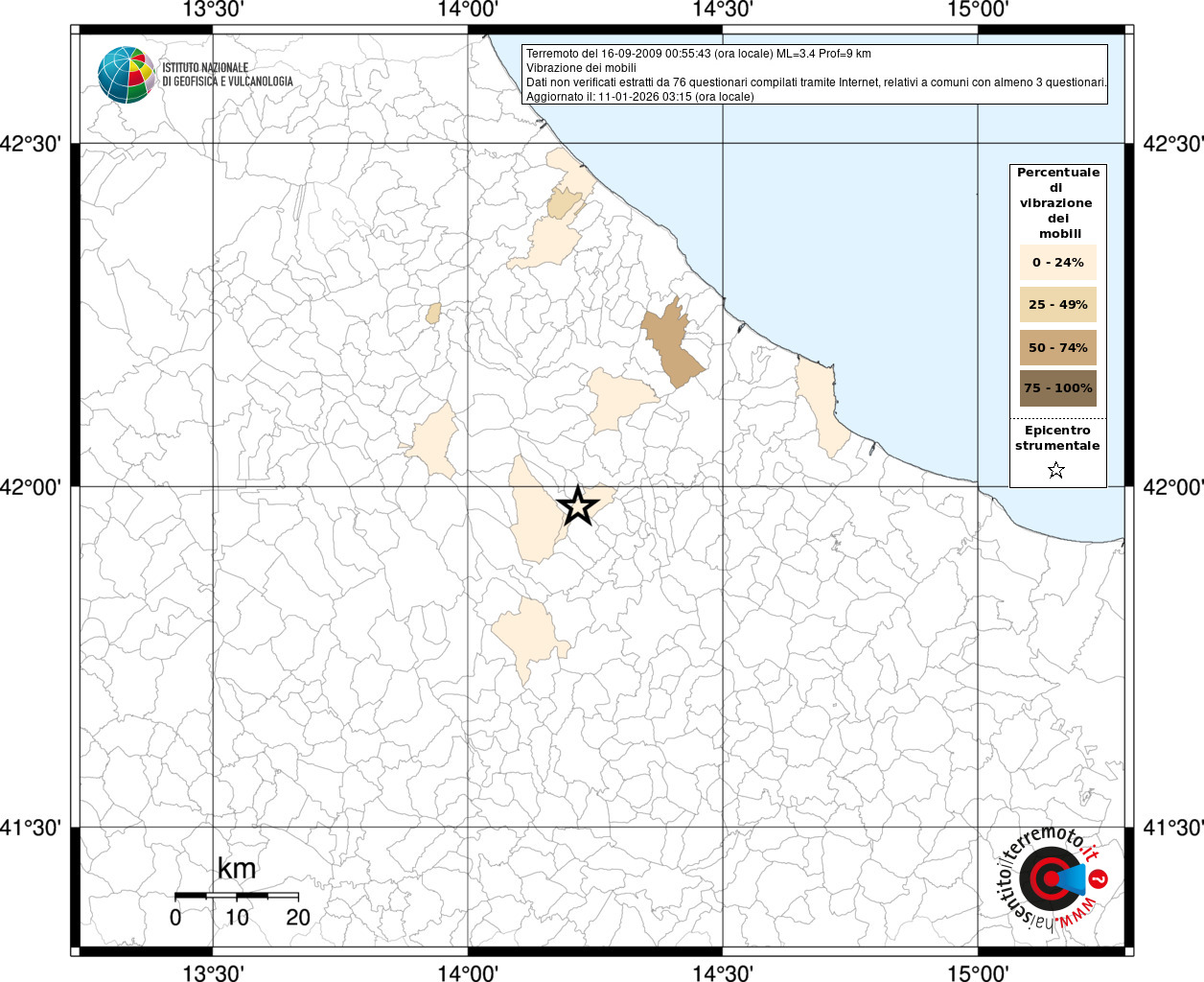Click the 'Percentuale di vibrazione dei mobili' legend title

(1058, 202)
